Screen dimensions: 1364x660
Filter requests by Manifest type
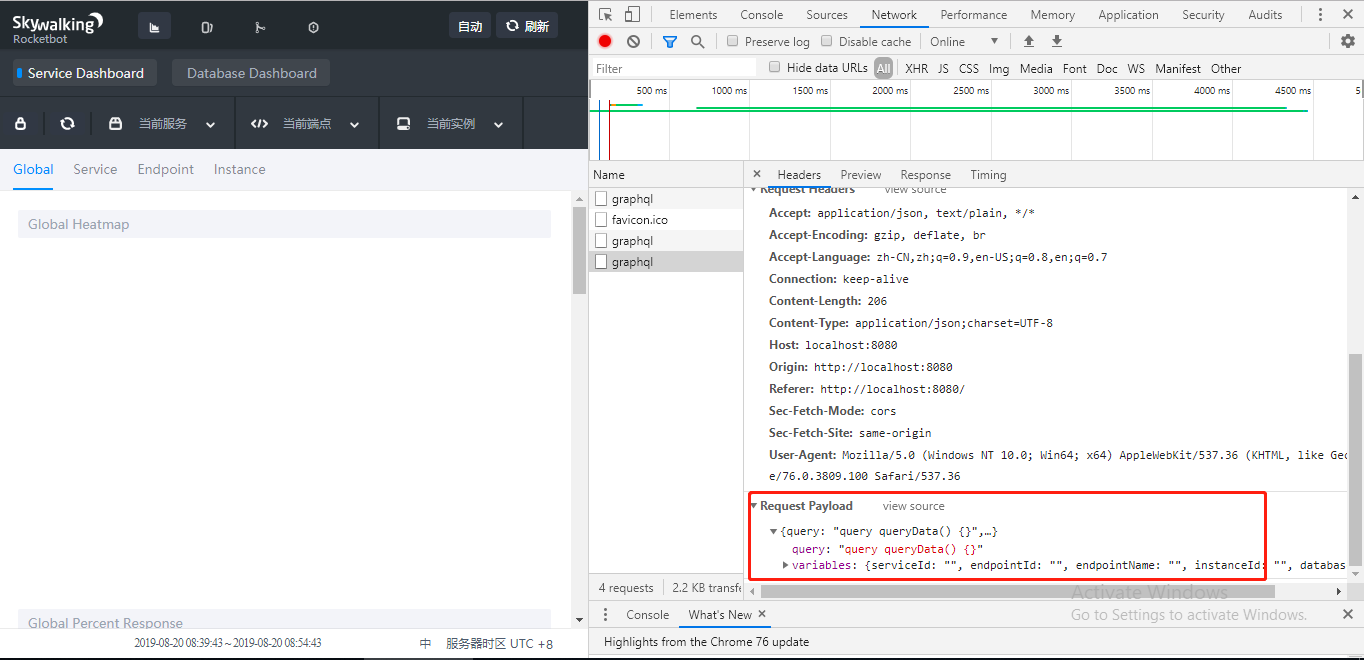pyautogui.click(x=1178, y=68)
